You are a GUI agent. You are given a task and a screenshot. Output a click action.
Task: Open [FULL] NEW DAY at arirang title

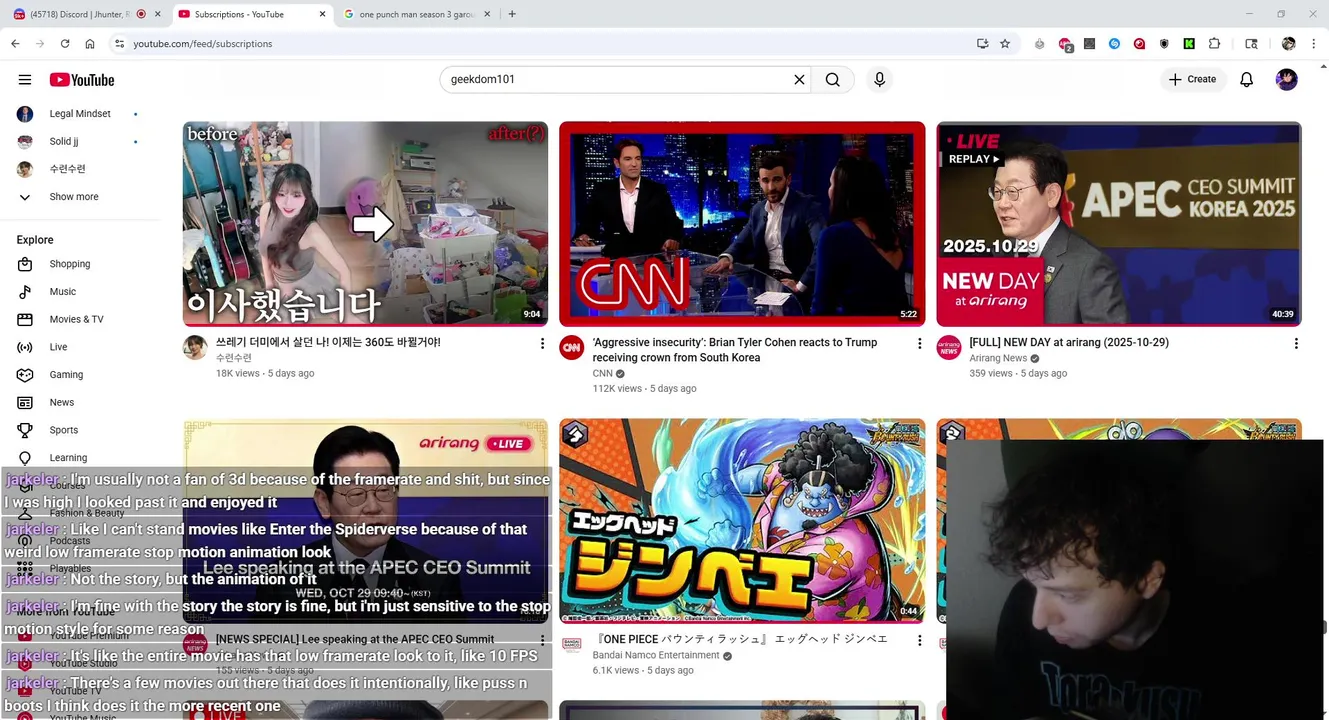click(x=1069, y=342)
